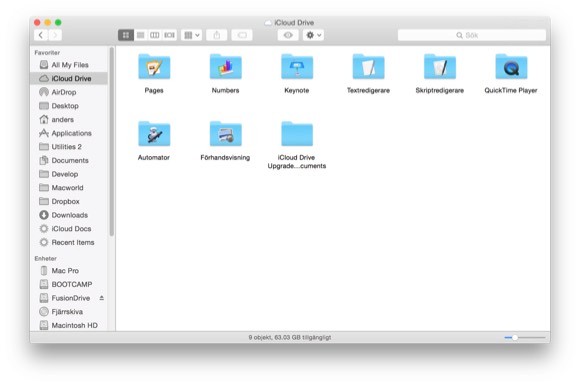Click the Quick Look eye button
Viewport: 580px width, 386px height.
[x=288, y=35]
